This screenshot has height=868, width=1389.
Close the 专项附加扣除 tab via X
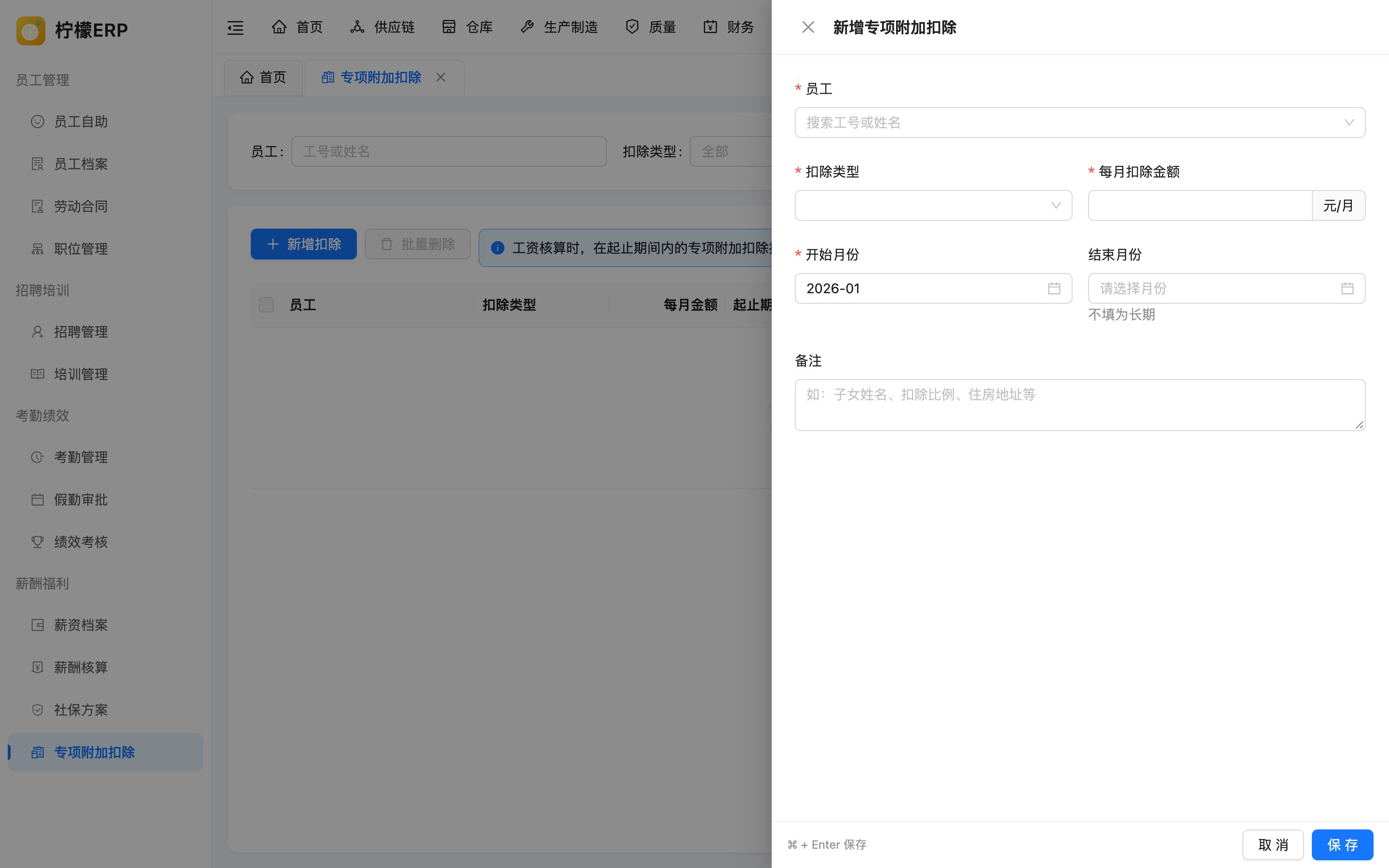(441, 77)
